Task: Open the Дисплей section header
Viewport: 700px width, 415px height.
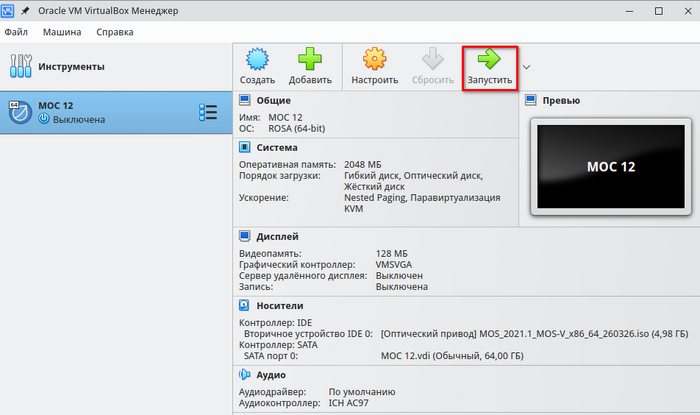Action: point(277,237)
